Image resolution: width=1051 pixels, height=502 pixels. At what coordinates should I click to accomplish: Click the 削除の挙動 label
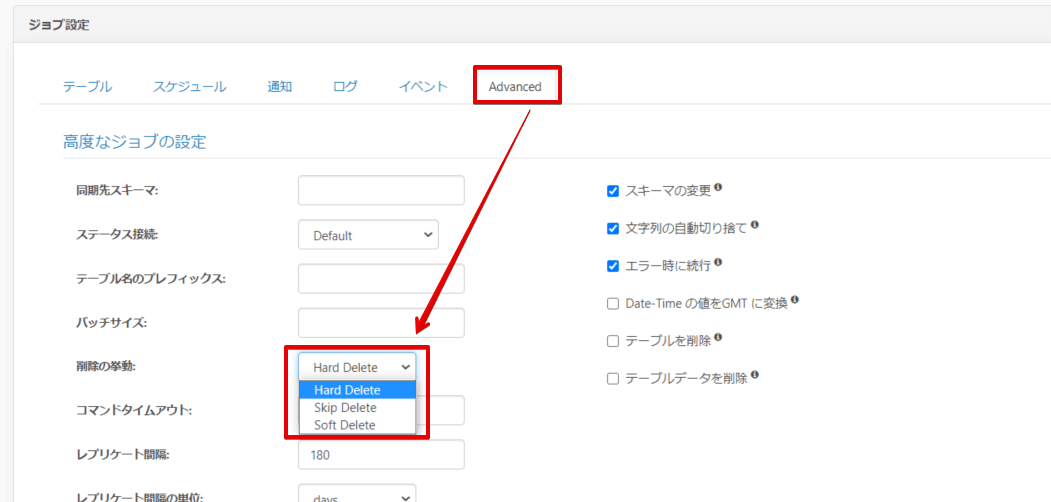click(x=106, y=367)
